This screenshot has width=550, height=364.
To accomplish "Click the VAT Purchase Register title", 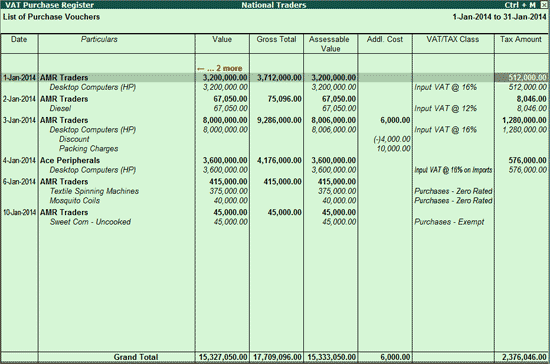I will tap(49, 5).
